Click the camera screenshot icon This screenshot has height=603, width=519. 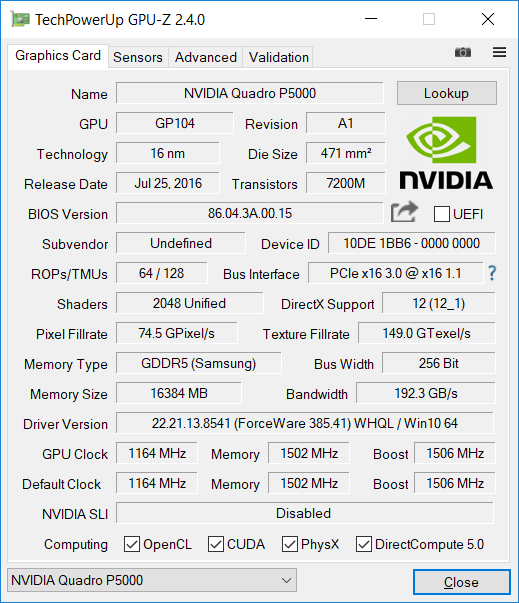pyautogui.click(x=462, y=52)
